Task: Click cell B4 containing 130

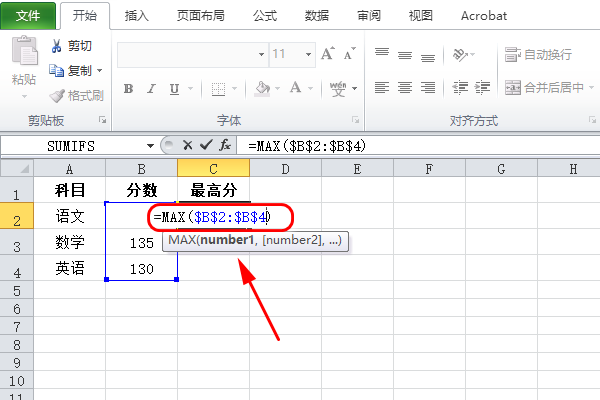Action: (x=141, y=269)
